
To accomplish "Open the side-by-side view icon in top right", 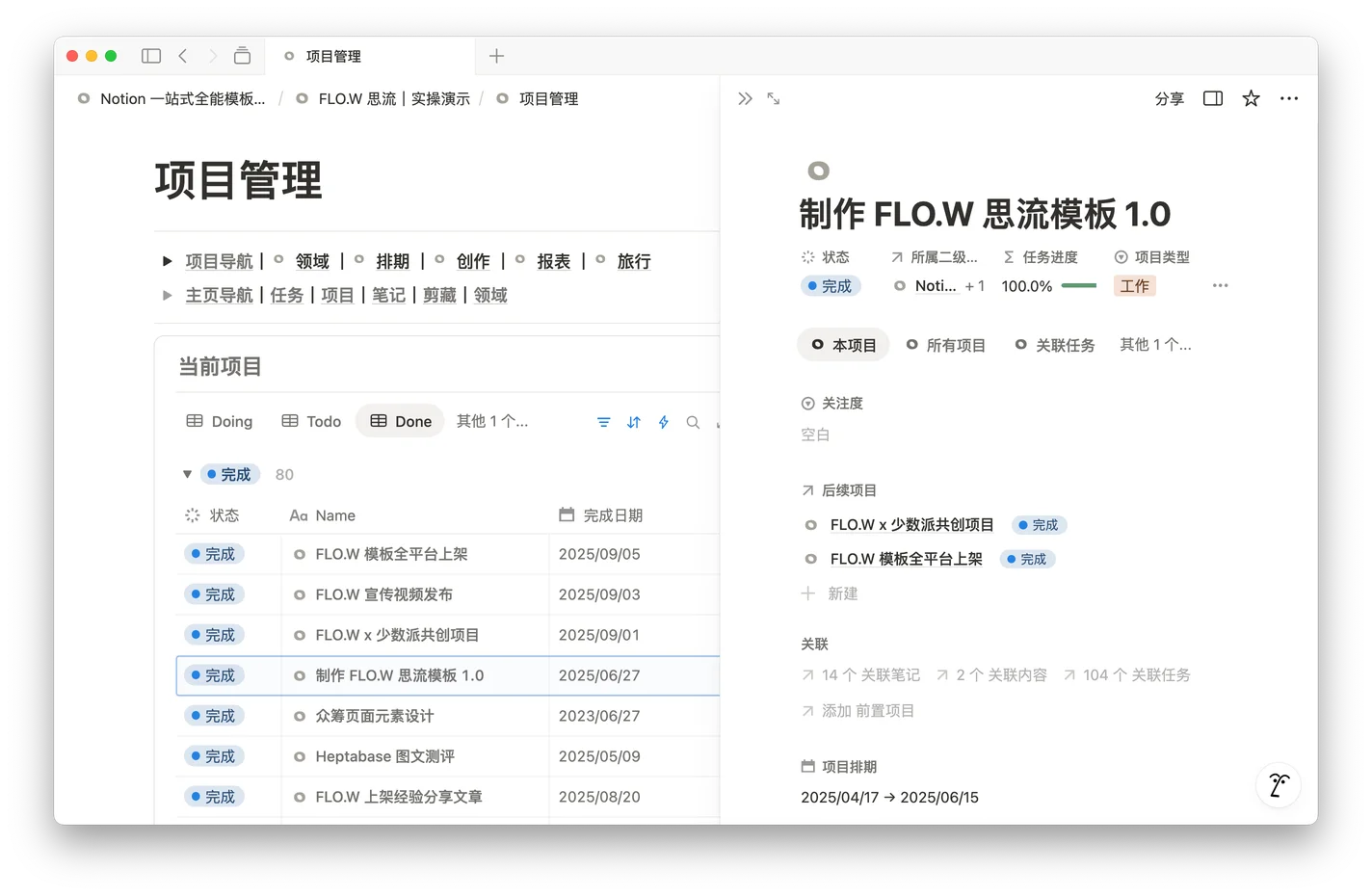I will point(1212,97).
